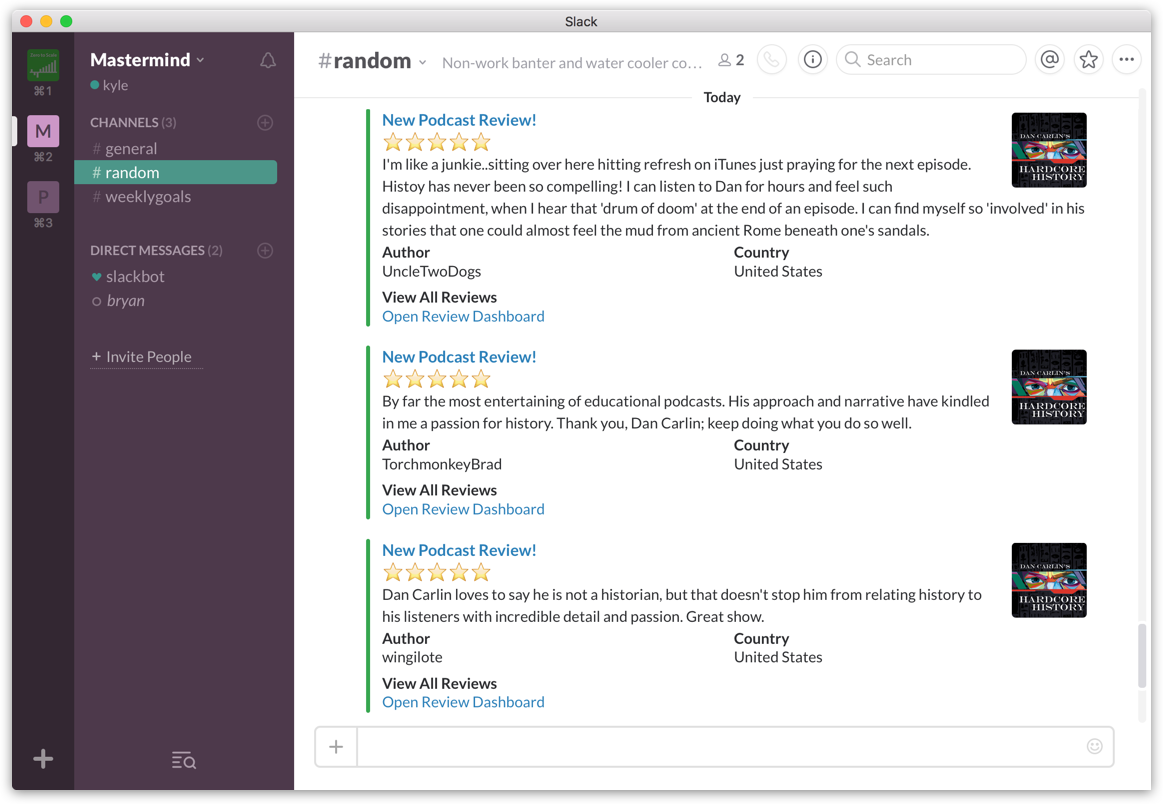1163x804 pixels.
Task: Click the notifications bell icon
Action: point(268,60)
